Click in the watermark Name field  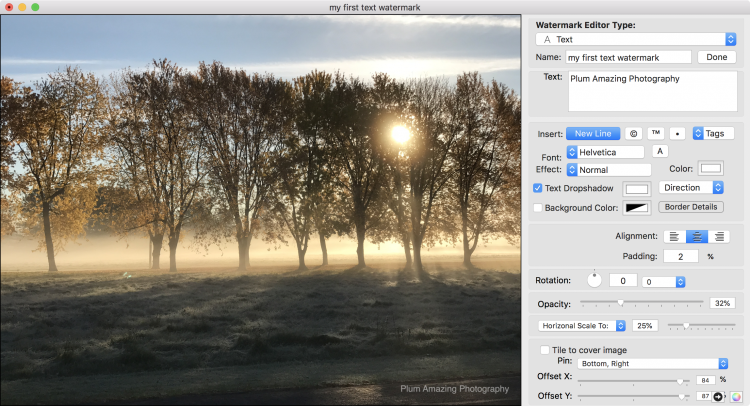628,58
